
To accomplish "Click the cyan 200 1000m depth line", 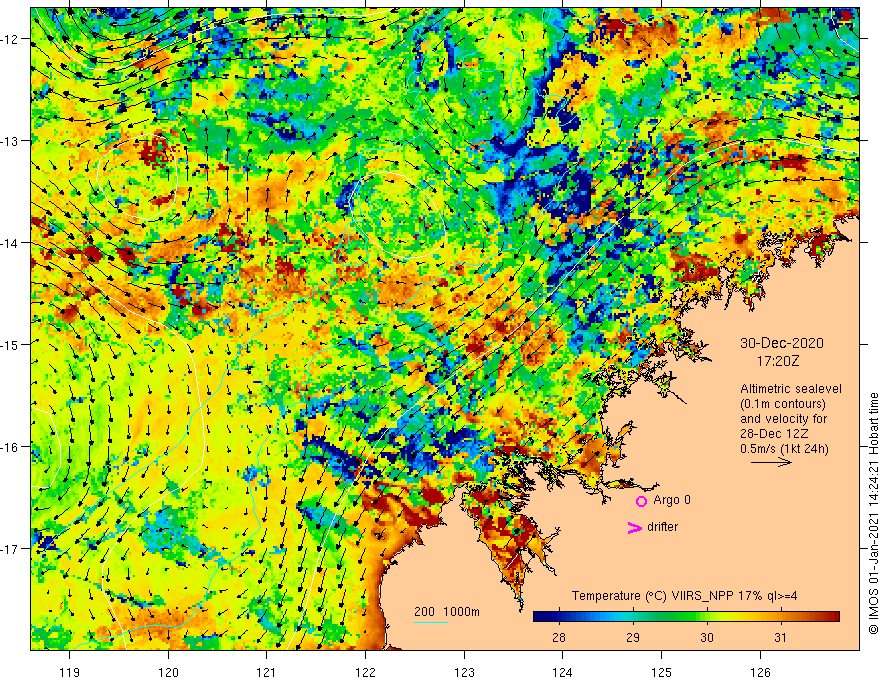I will 430,622.
